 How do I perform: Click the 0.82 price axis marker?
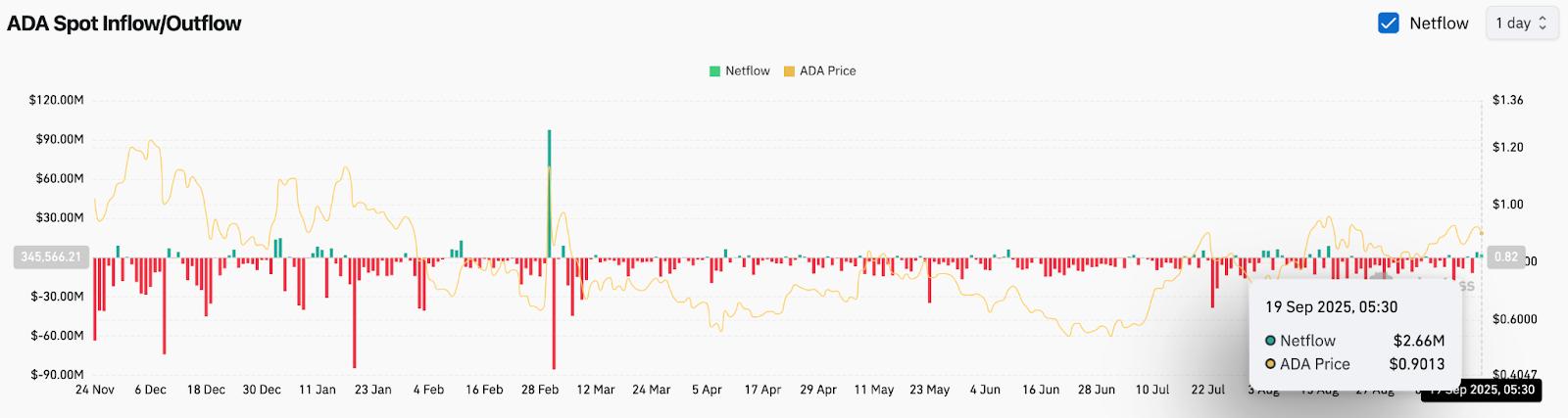[x=1505, y=257]
